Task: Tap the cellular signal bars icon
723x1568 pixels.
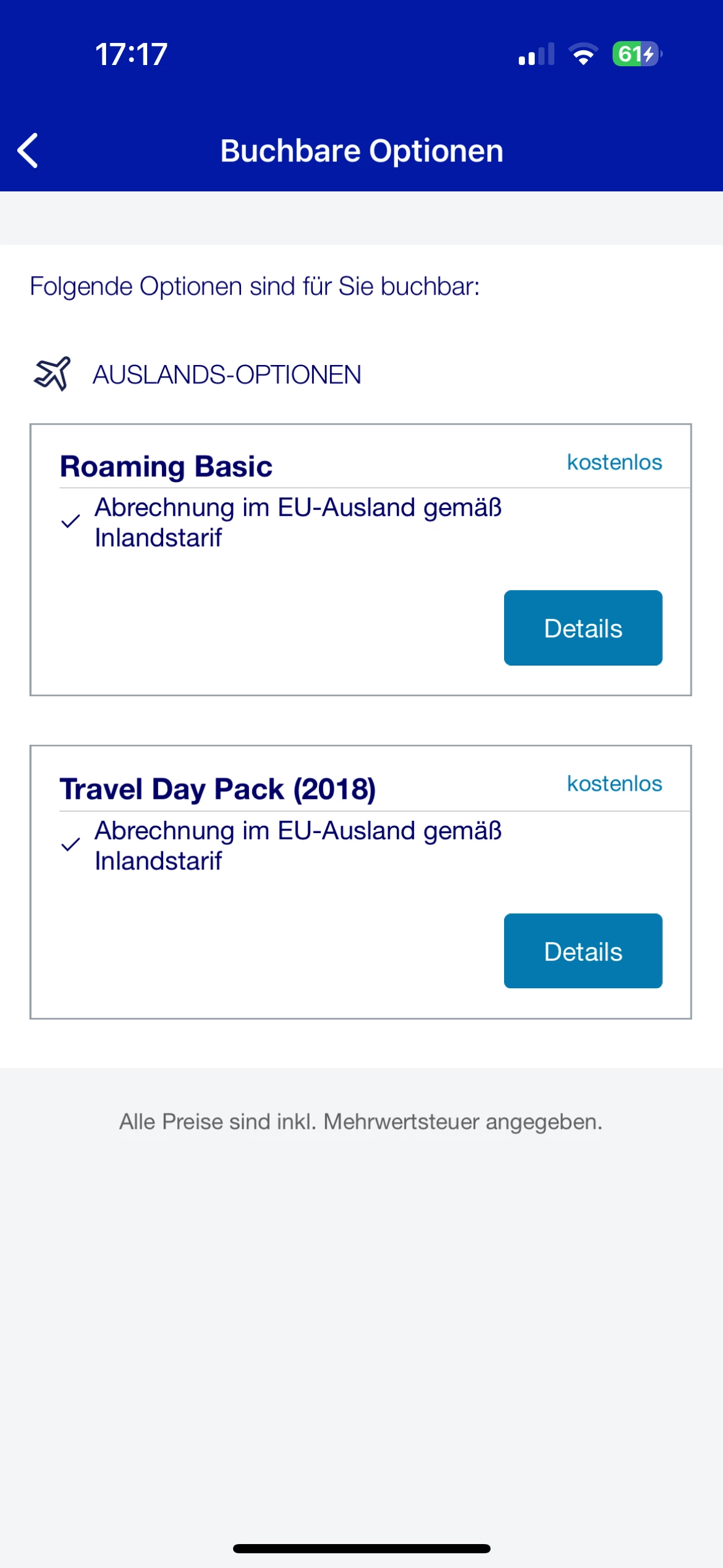Action: pyautogui.click(x=536, y=54)
